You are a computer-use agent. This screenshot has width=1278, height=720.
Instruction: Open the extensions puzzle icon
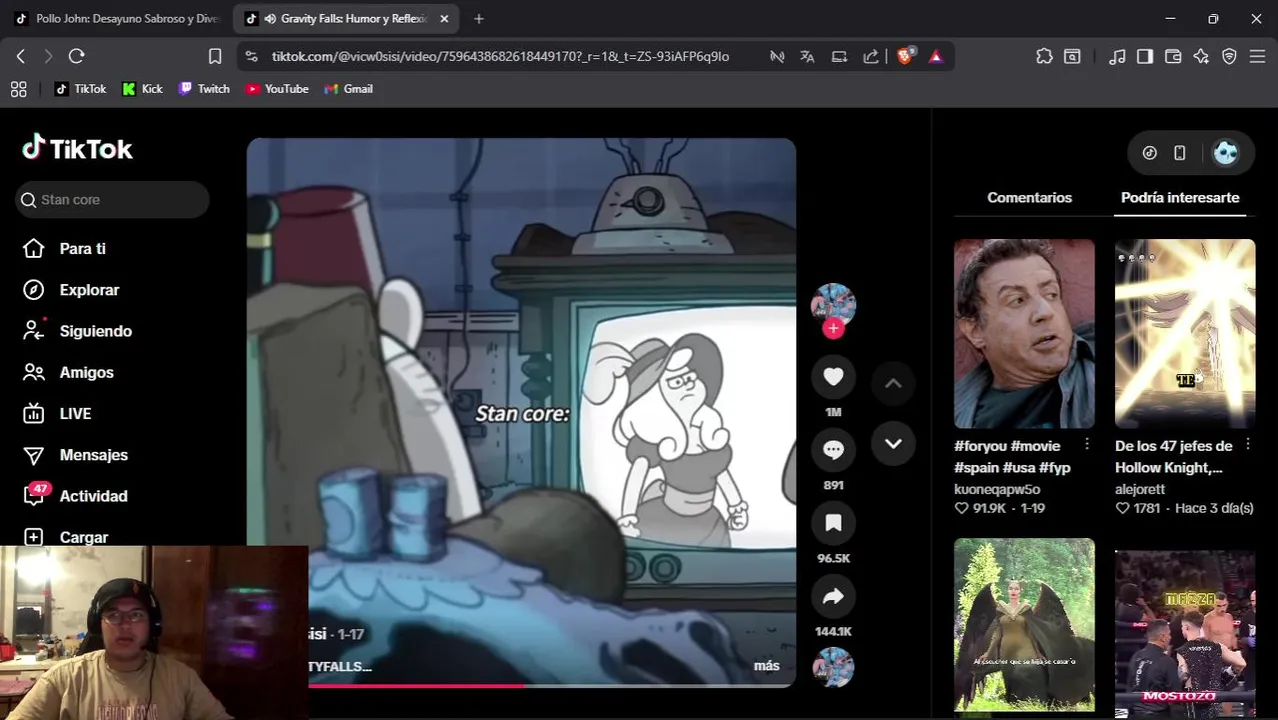click(1044, 57)
